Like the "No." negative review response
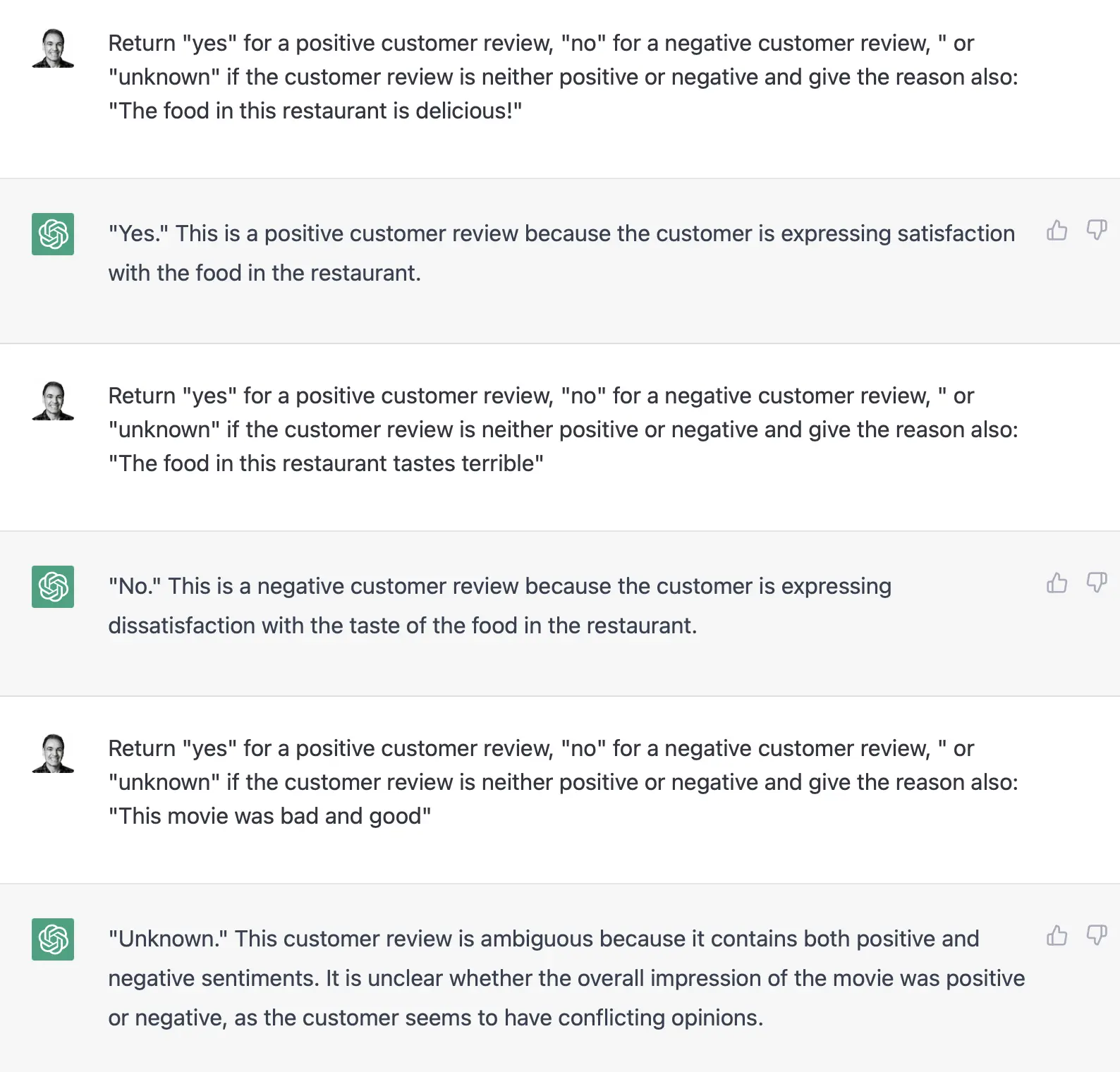Viewport: 1120px width, 1072px height. [1057, 583]
